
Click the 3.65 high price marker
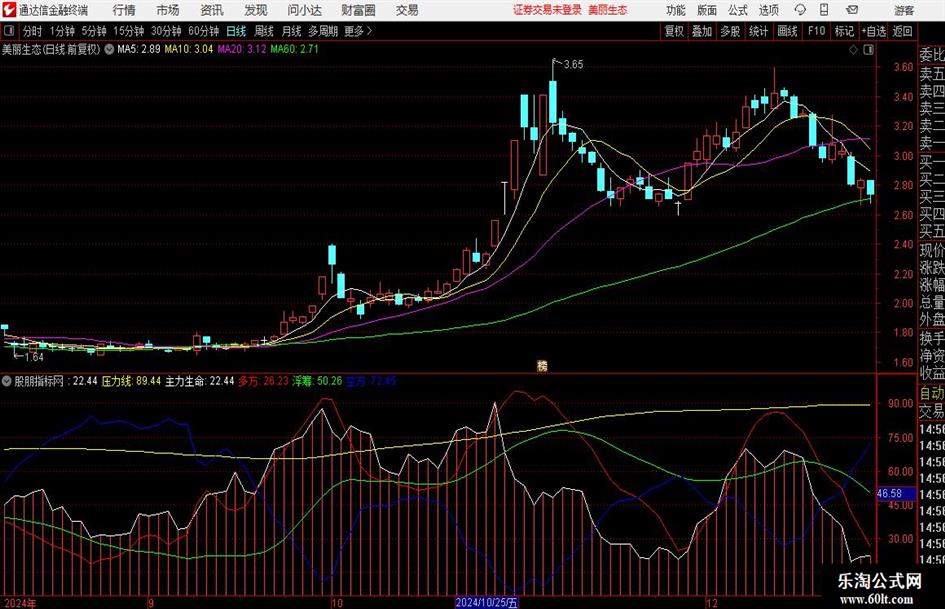click(x=573, y=65)
